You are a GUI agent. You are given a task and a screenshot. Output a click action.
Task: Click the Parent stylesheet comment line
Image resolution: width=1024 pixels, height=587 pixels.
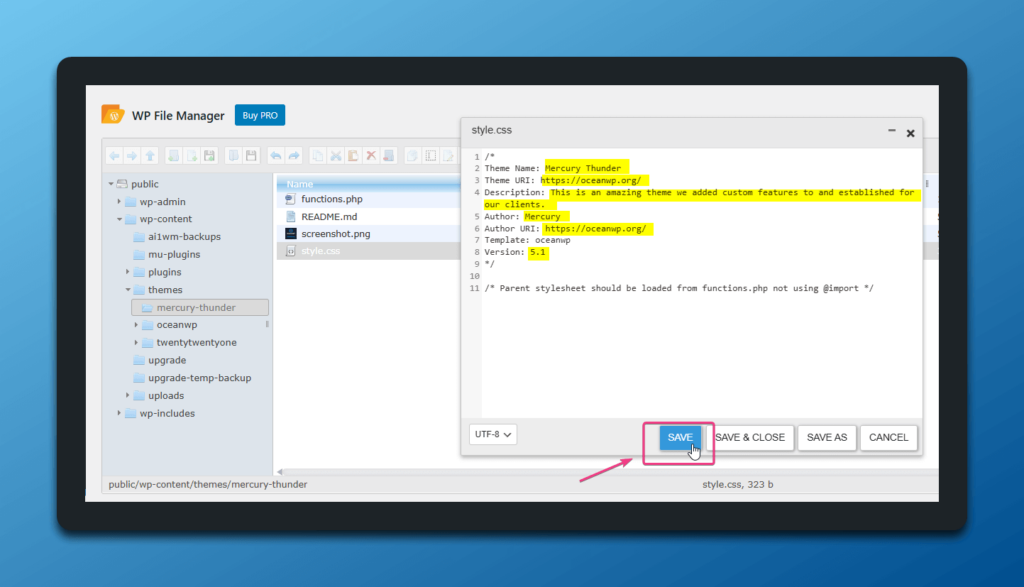(679, 288)
